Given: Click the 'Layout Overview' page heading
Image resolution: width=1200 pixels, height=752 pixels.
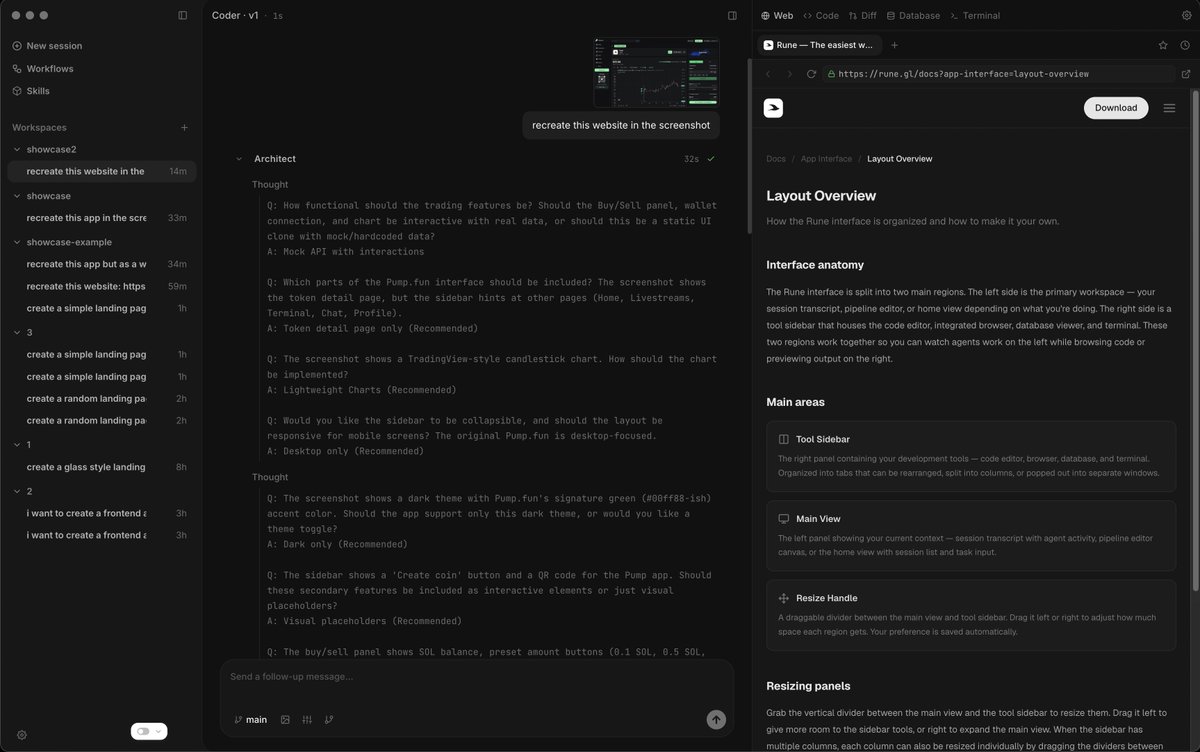Looking at the screenshot, I should (821, 196).
